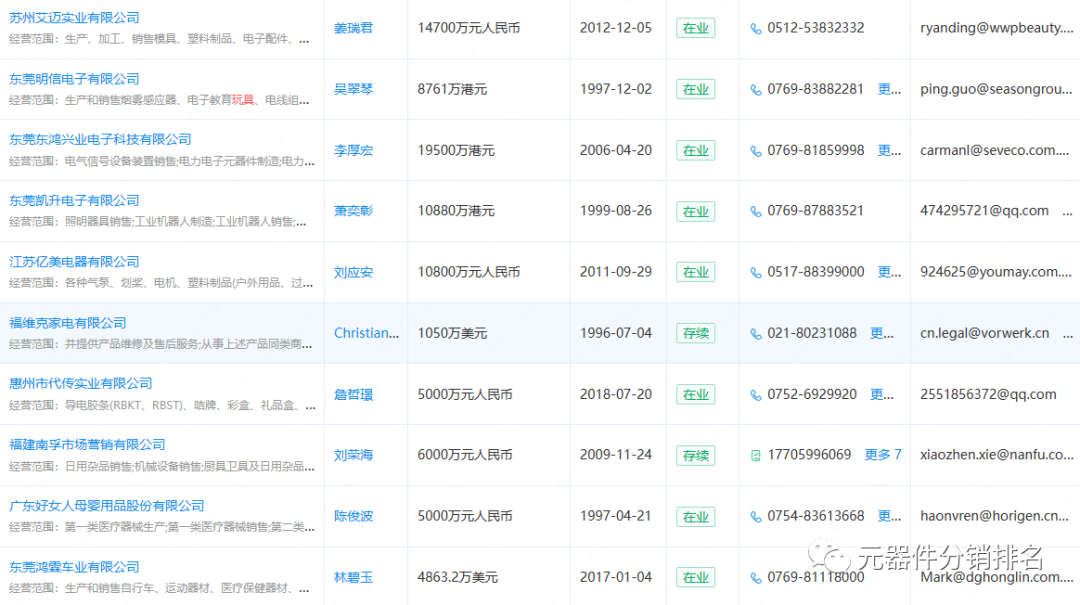1080x605 pixels.
Task: Expand more emails after 474295721@qq.com
Action: 1067,212
